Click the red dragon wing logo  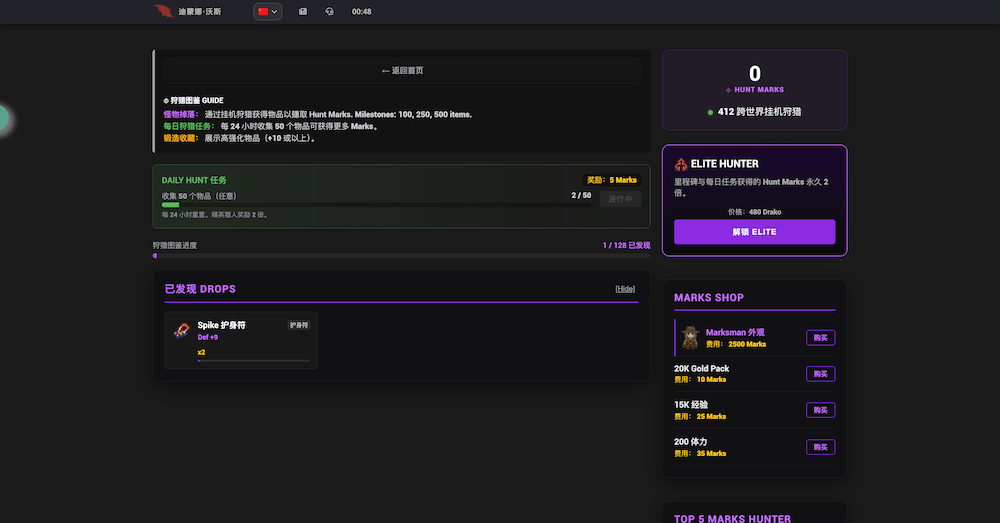[x=163, y=11]
